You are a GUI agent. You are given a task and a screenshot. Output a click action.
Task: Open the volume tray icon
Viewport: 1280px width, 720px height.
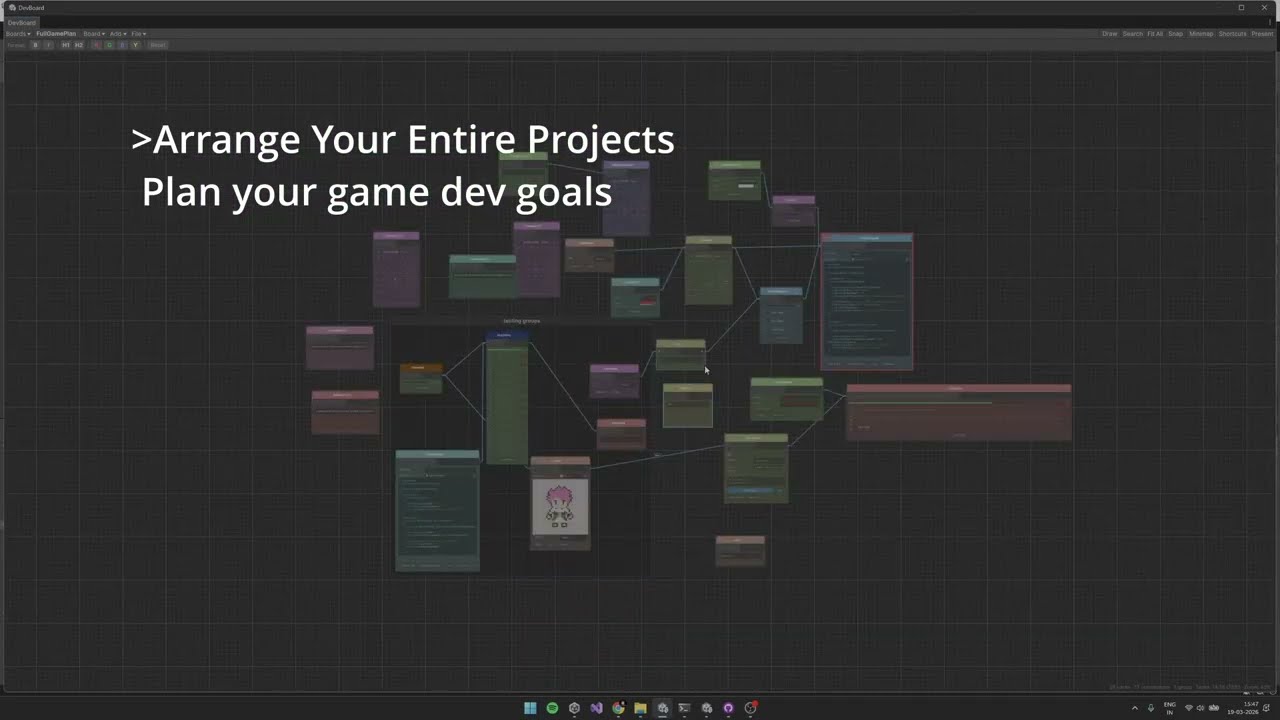1201,708
